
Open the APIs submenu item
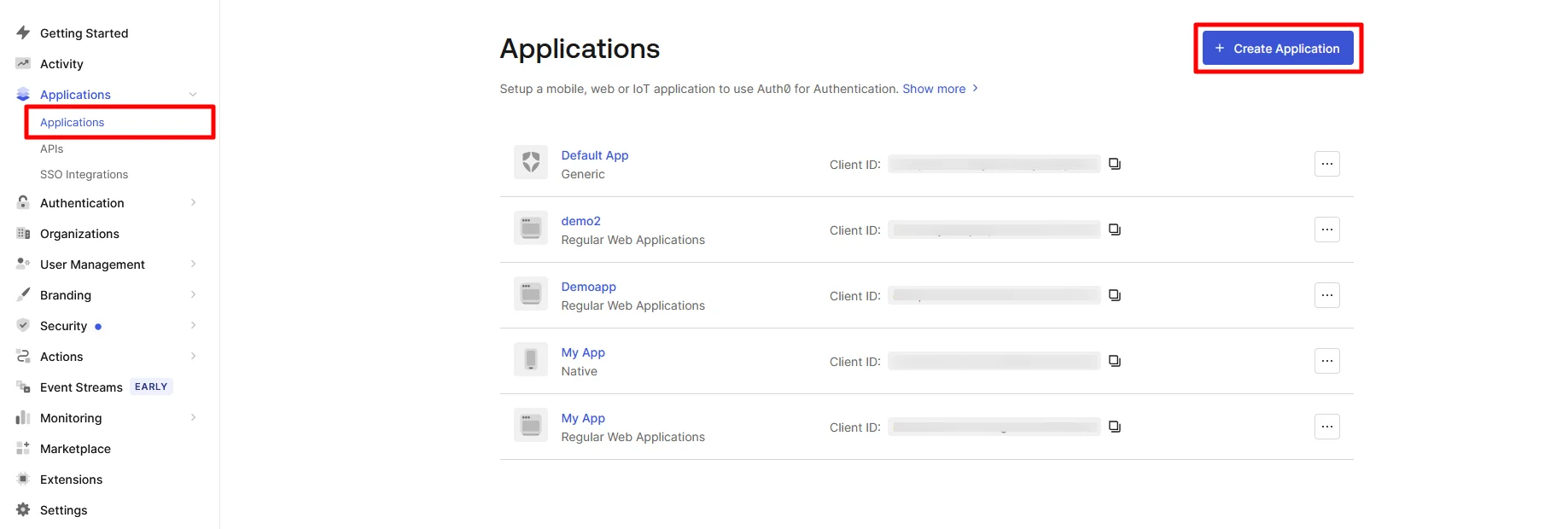click(x=51, y=148)
